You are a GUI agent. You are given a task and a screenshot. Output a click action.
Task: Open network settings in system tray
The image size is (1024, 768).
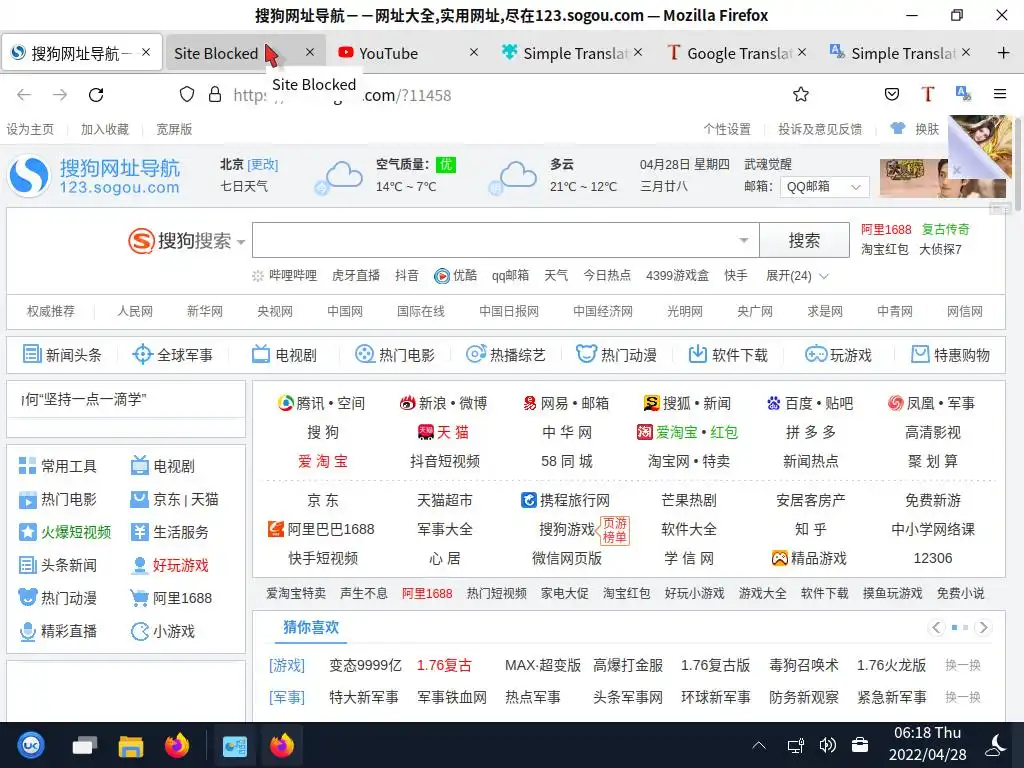click(795, 745)
